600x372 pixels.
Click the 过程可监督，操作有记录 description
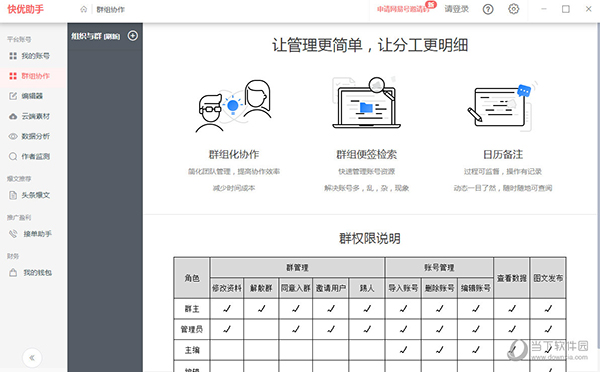(503, 171)
